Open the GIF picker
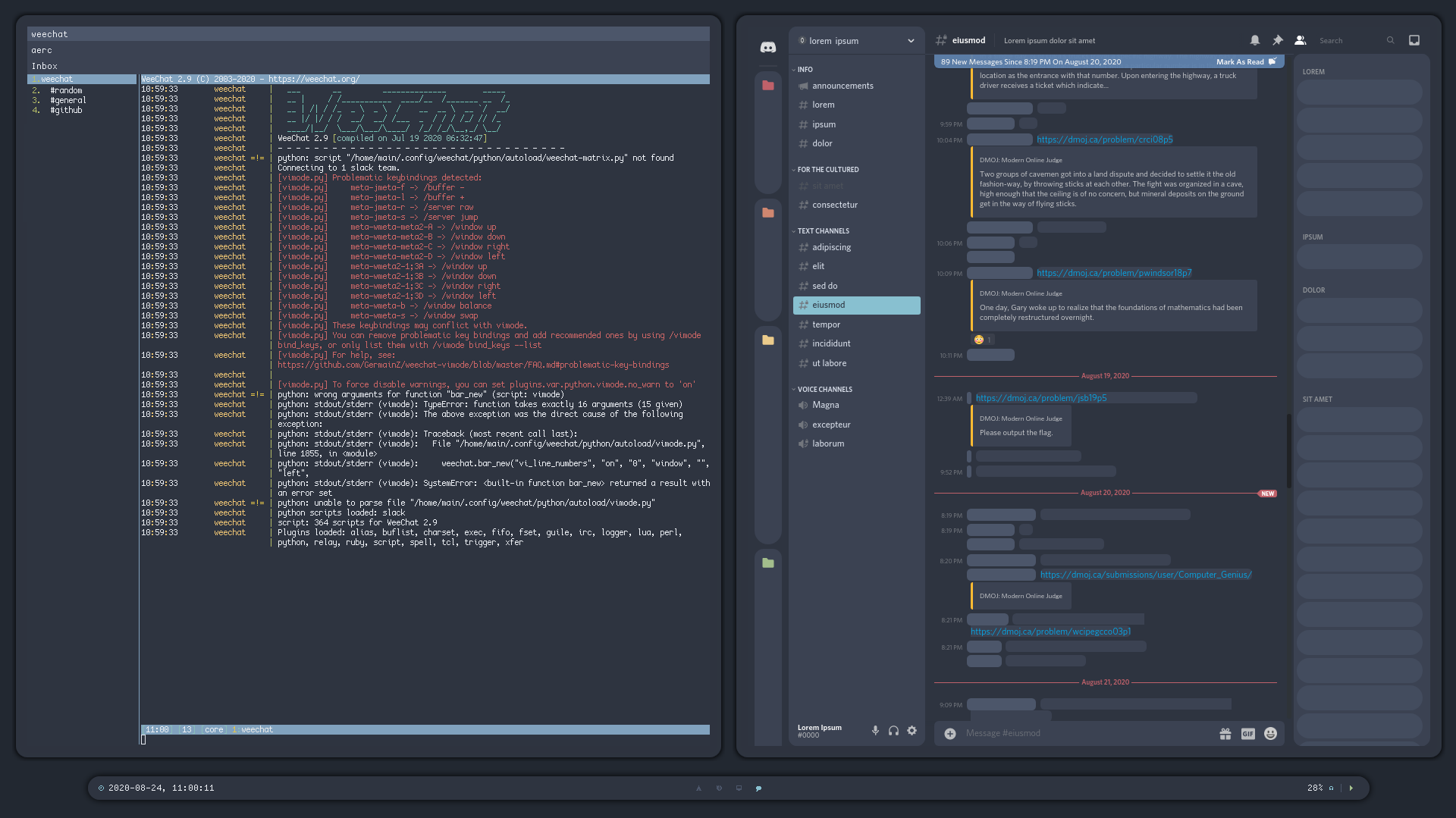This screenshot has width=1456, height=818. click(1247, 733)
